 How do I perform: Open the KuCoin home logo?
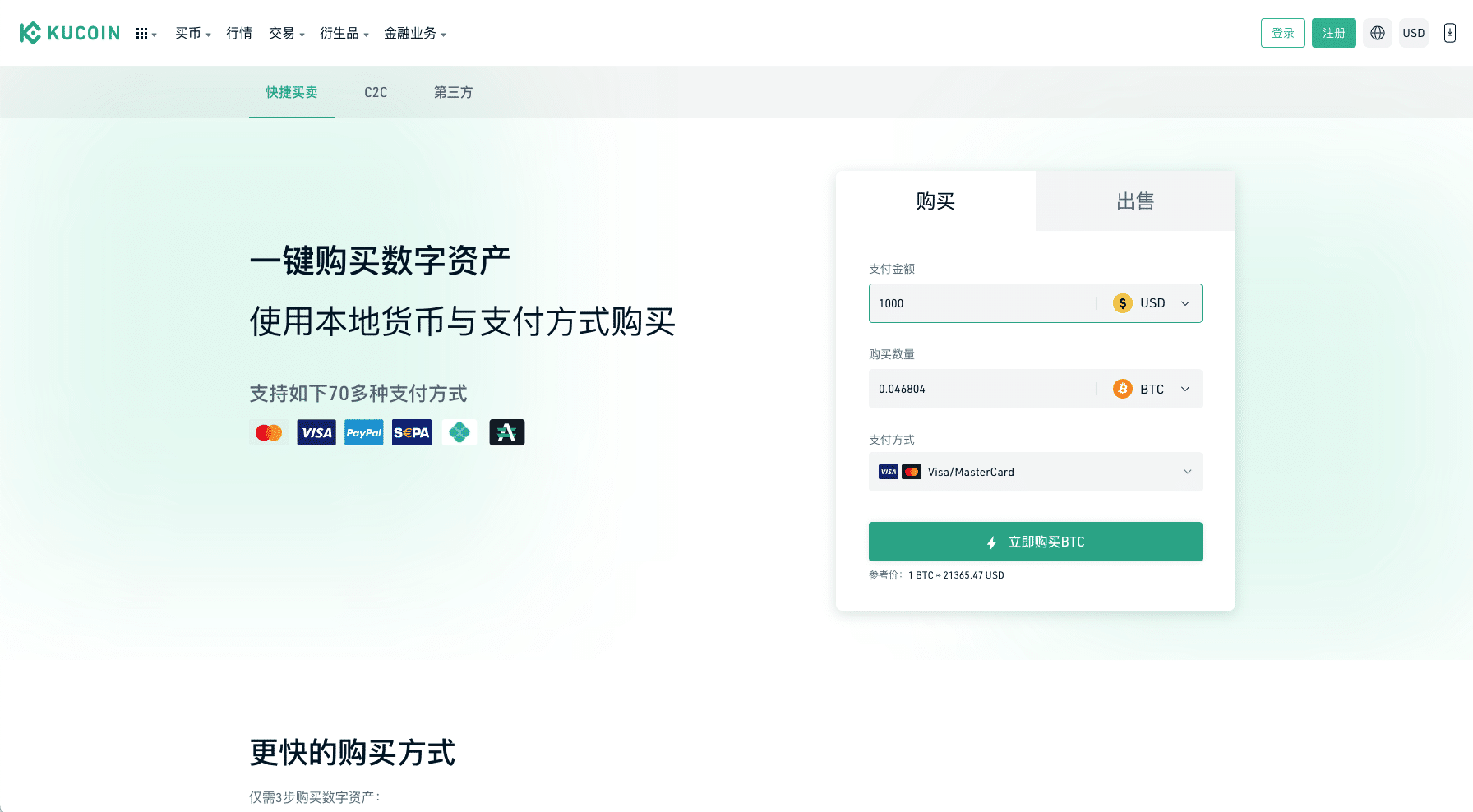coord(70,33)
